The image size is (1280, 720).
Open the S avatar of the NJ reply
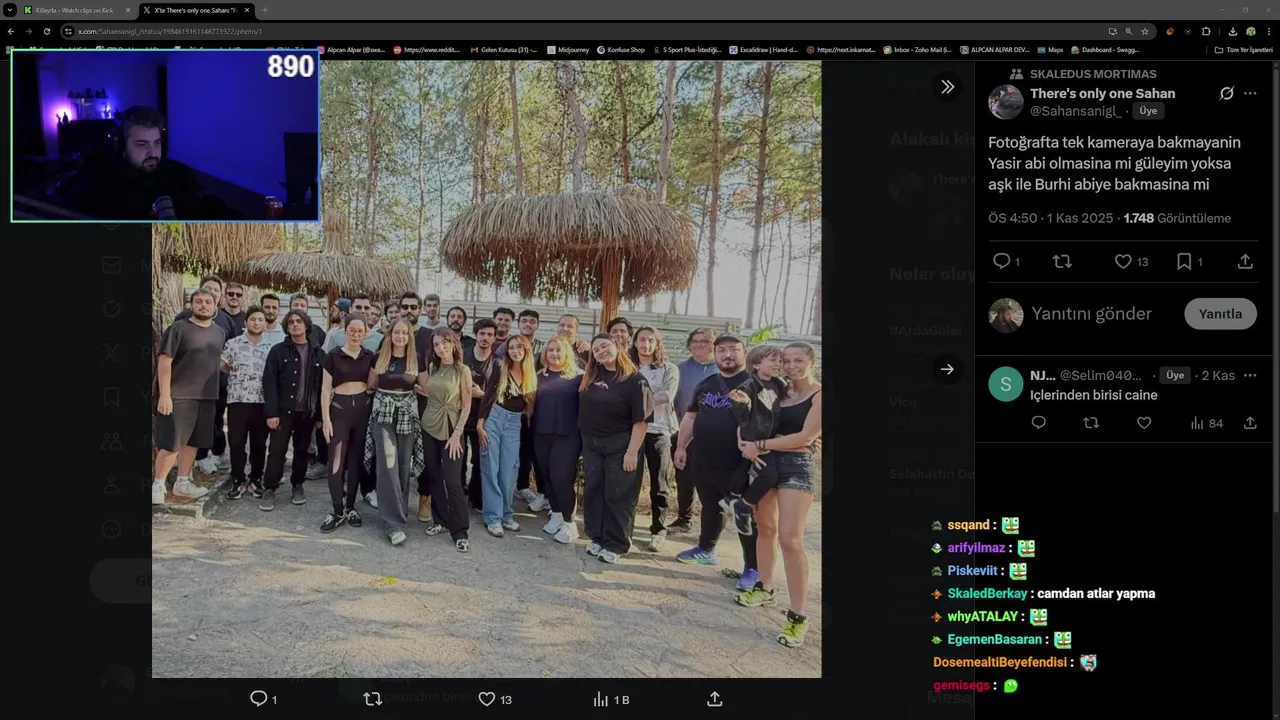pos(1005,384)
